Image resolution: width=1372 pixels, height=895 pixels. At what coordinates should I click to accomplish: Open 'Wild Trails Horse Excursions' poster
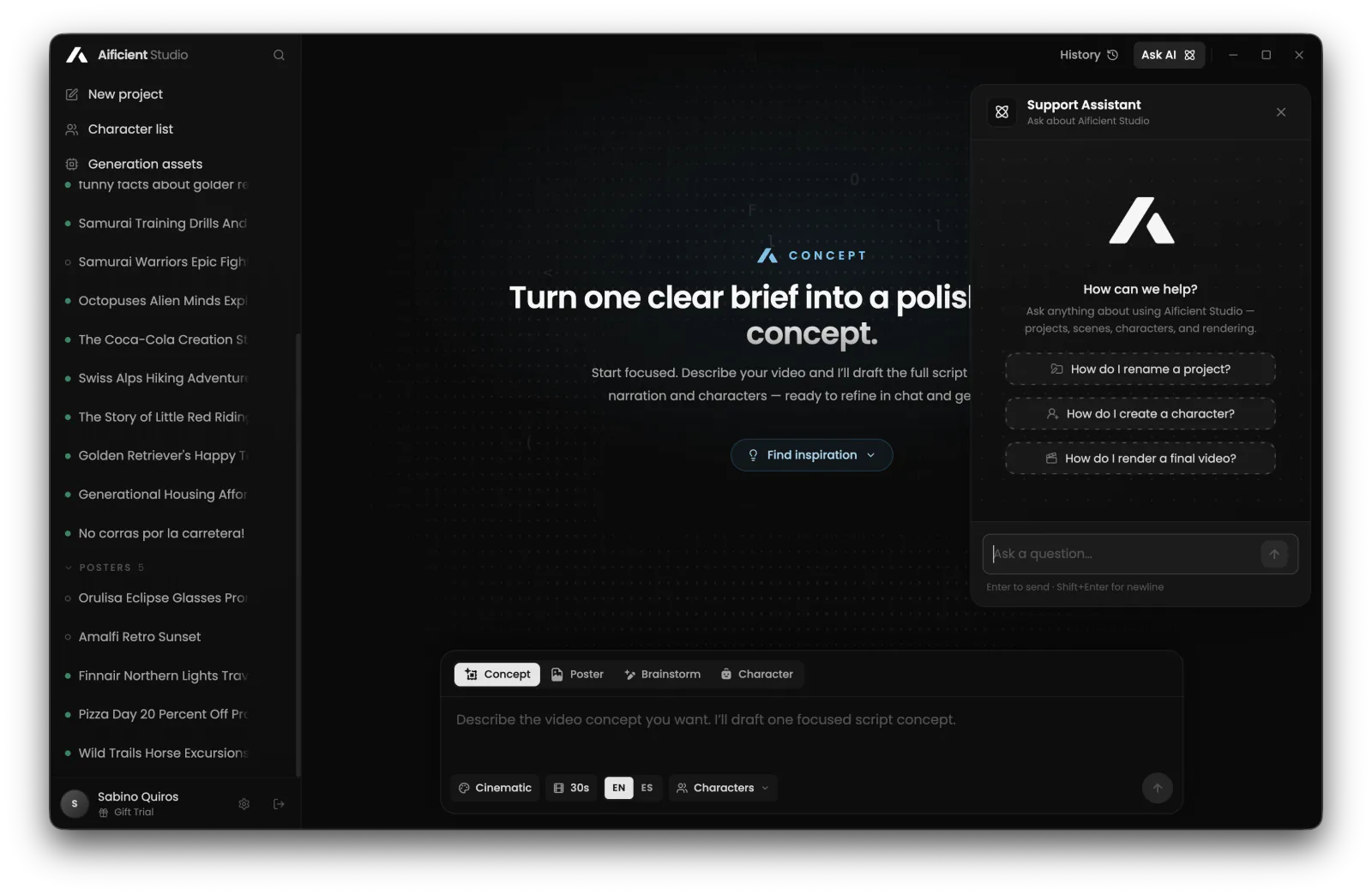point(162,754)
